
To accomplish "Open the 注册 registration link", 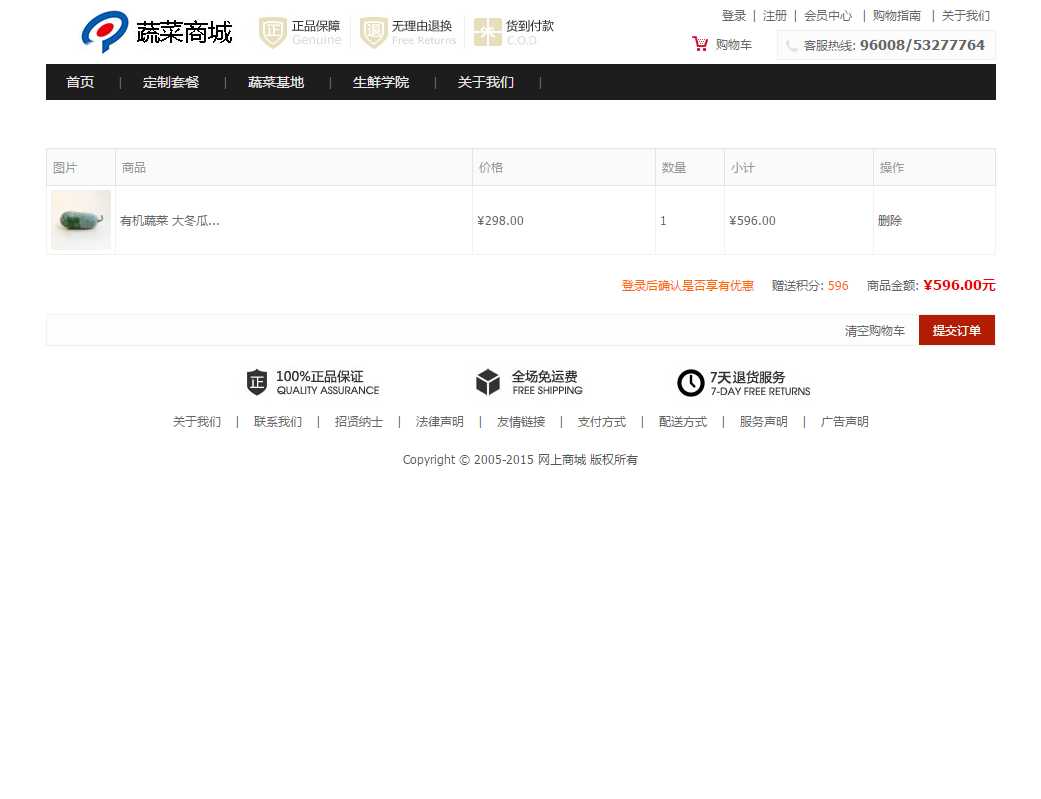I will [x=775, y=16].
